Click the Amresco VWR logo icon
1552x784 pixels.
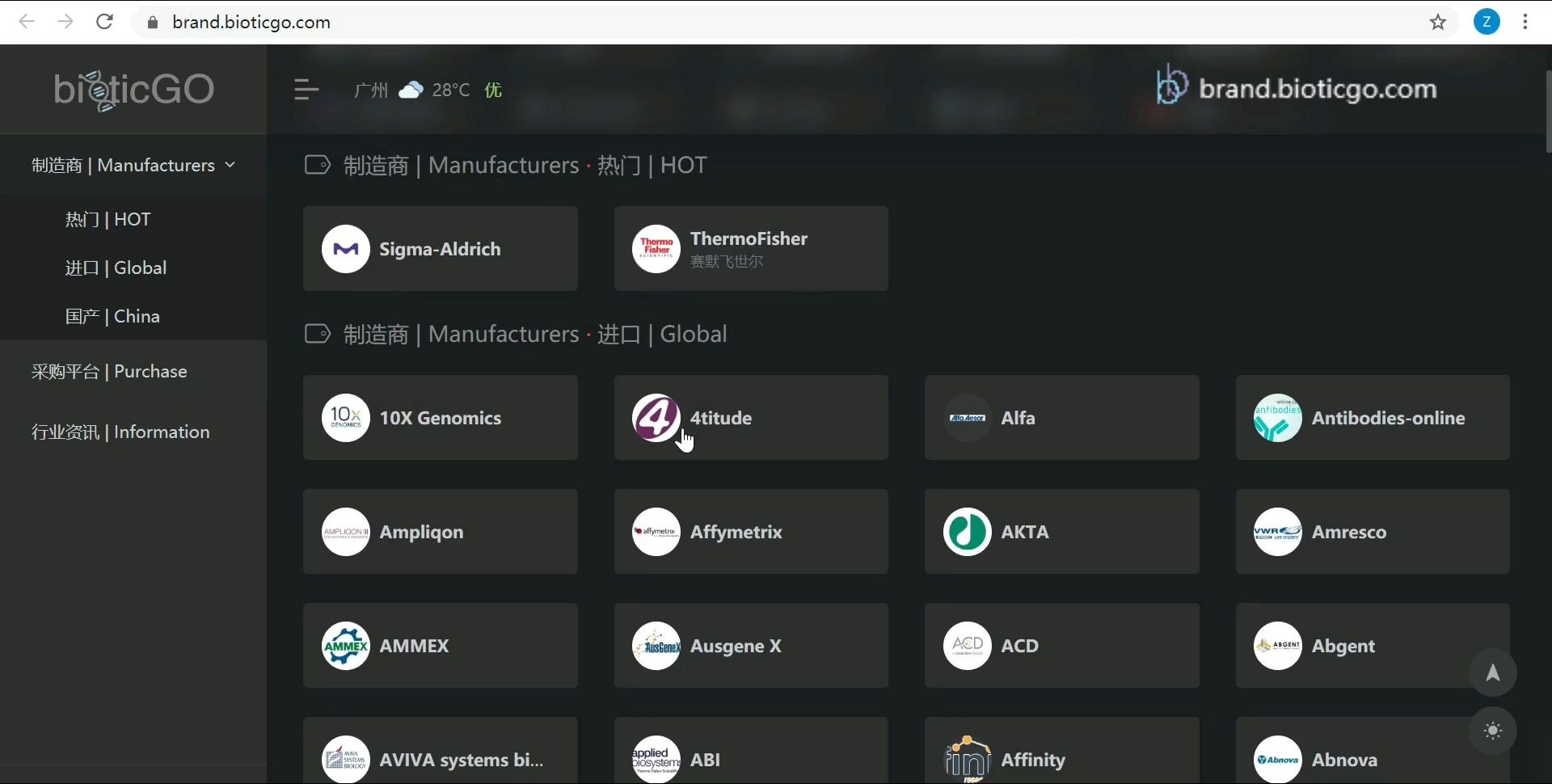pos(1278,532)
